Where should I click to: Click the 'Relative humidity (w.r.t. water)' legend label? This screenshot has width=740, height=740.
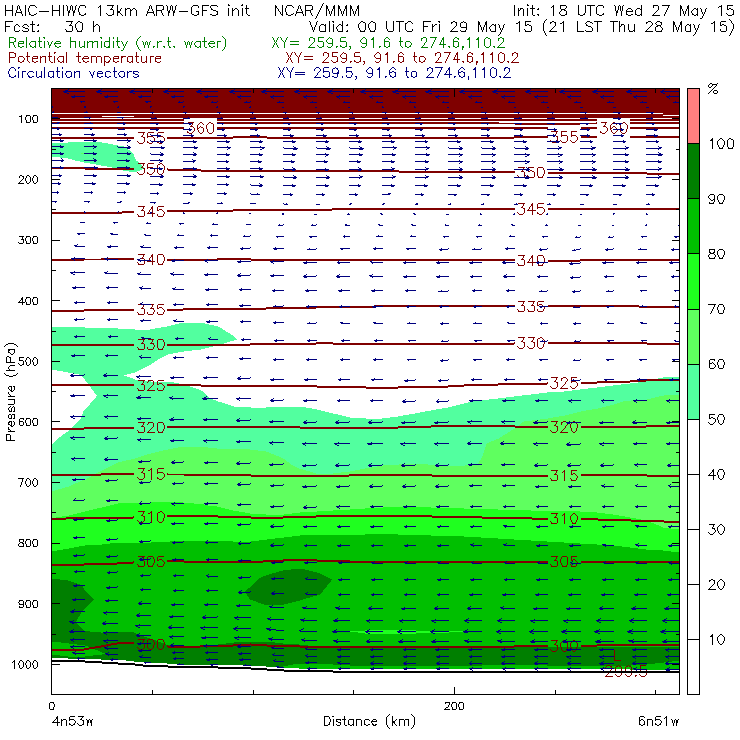point(118,43)
